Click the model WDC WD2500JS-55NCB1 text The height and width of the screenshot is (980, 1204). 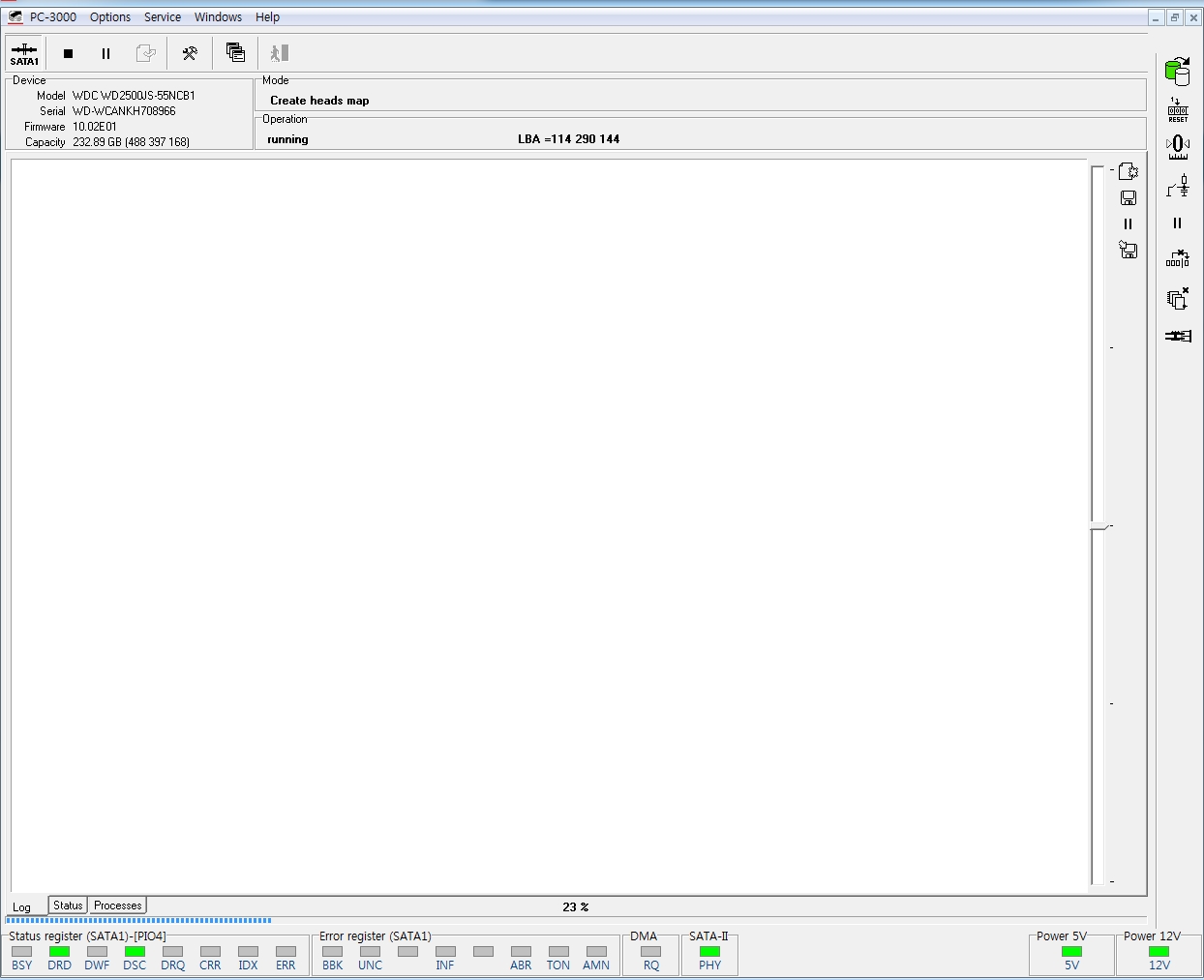(134, 96)
